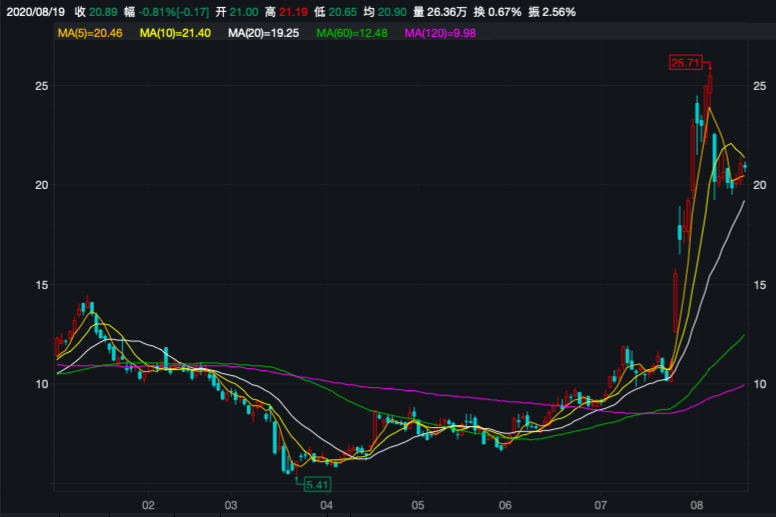The image size is (776, 517).
Task: Click the 25 price label on left axis
Action: tap(42, 86)
